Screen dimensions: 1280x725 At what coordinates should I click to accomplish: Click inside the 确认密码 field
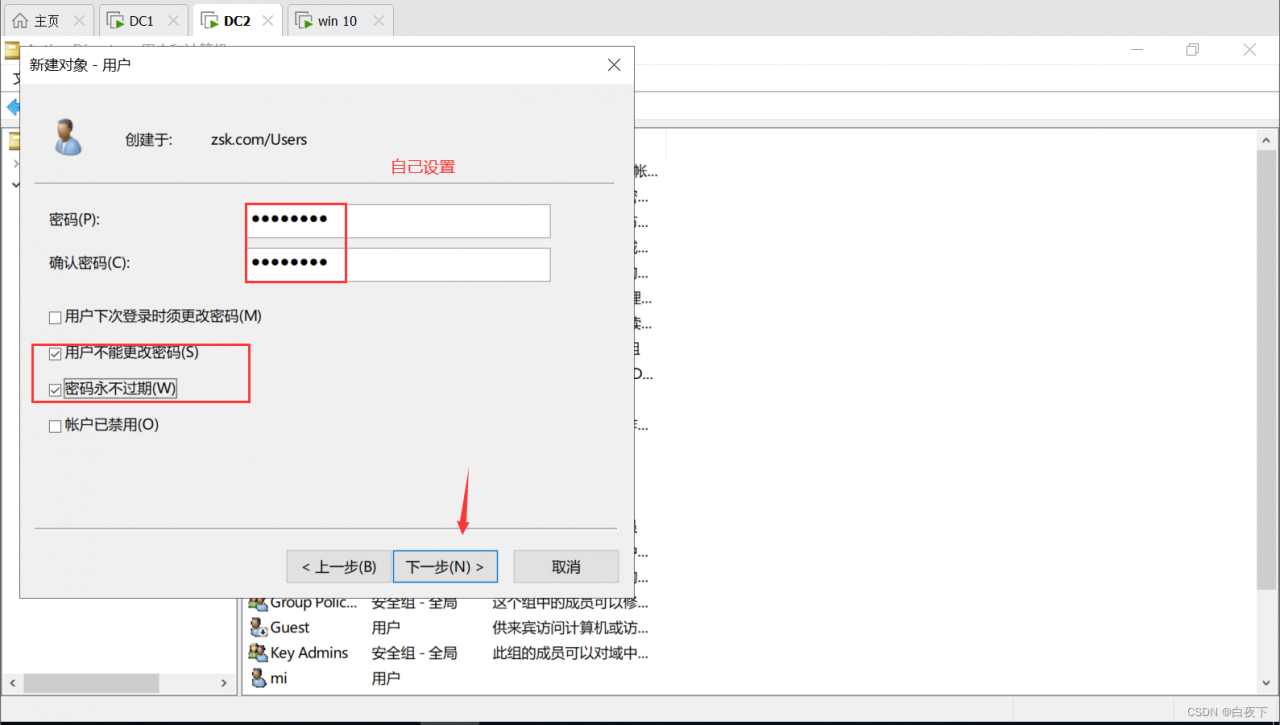[400, 264]
